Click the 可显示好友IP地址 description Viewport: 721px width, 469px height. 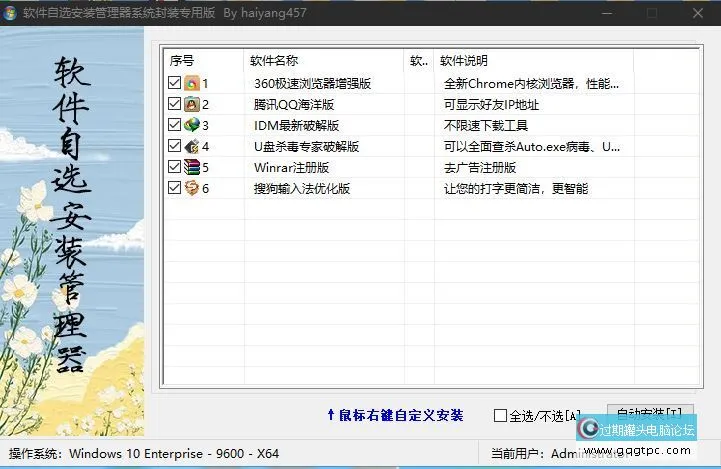pos(491,105)
